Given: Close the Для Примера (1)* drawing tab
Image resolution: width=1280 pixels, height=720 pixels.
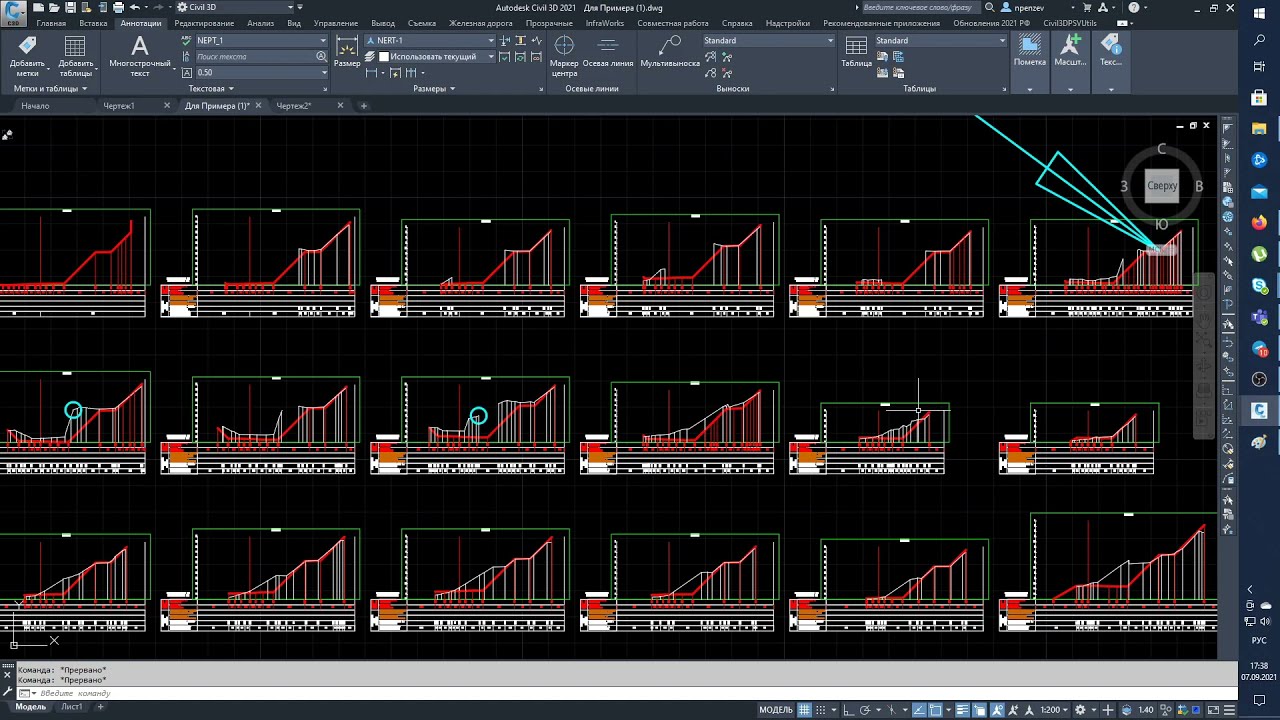Looking at the screenshot, I should click(x=258, y=105).
